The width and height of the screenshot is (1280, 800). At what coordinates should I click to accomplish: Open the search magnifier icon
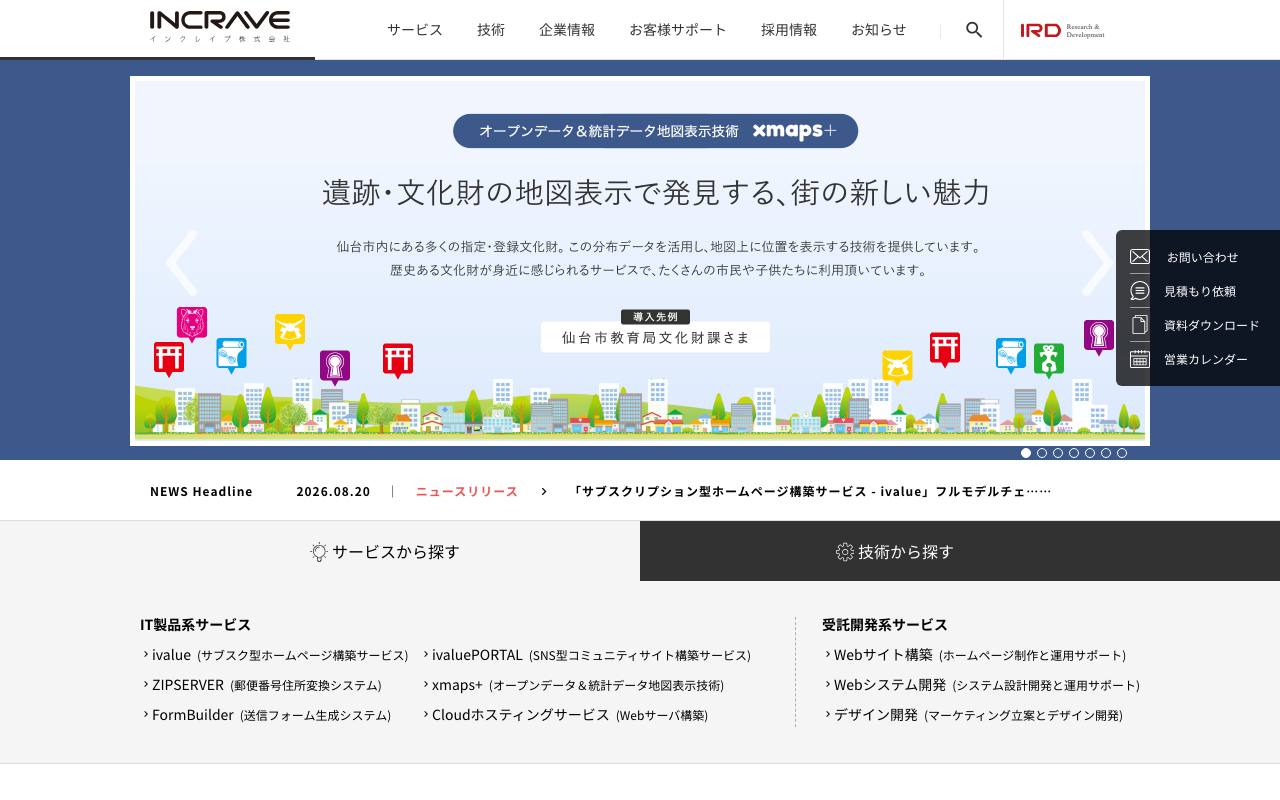point(974,30)
